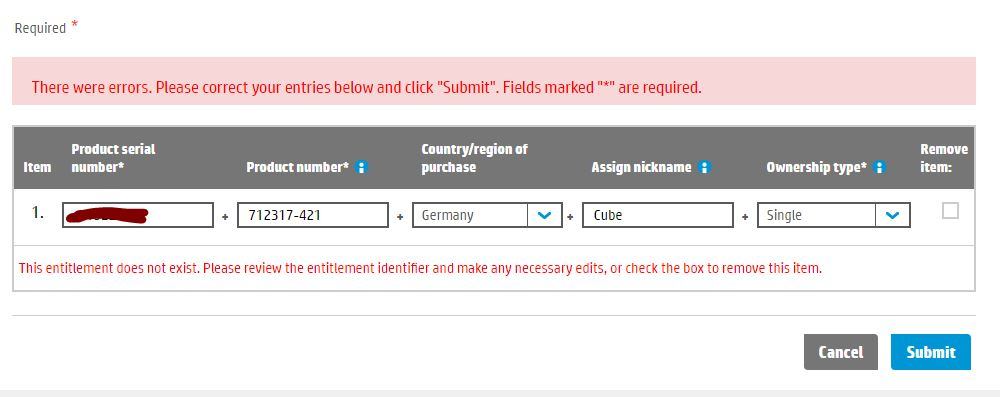The image size is (1000, 397).
Task: Open the Assign nickname info icon
Action: pyautogui.click(x=704, y=167)
